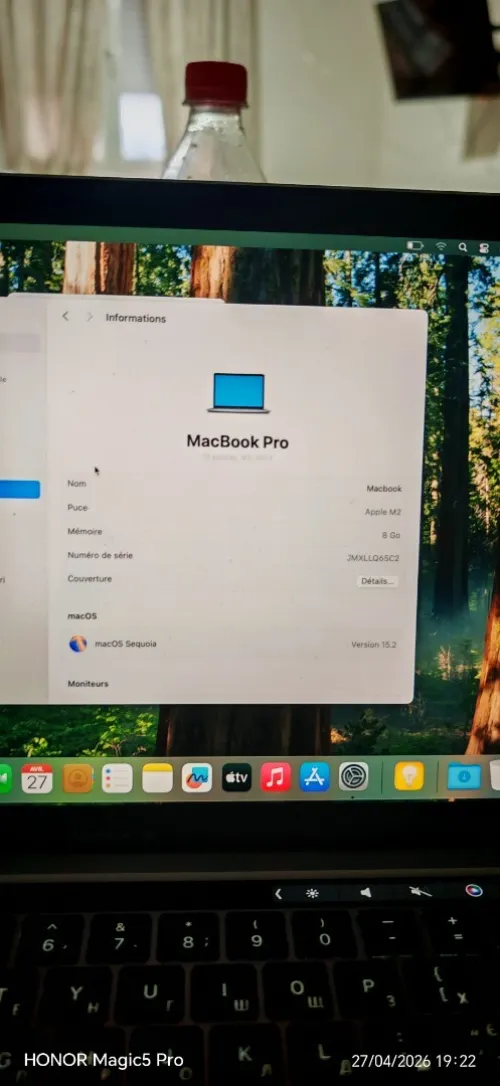Open Spotlight search from the menu bar
Image resolution: width=500 pixels, height=1086 pixels.
coord(463,247)
